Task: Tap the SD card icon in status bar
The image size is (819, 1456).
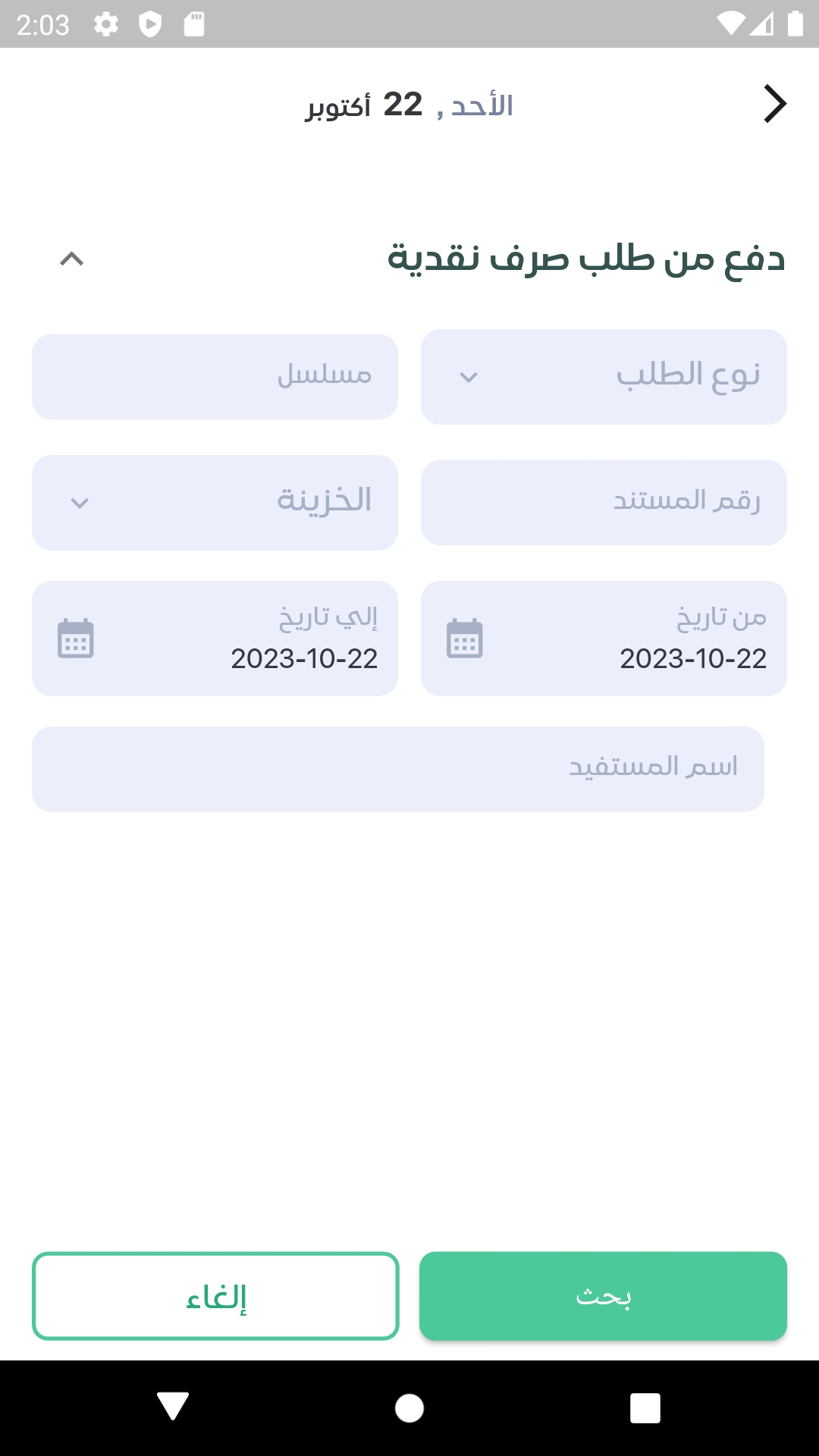Action: tap(194, 24)
